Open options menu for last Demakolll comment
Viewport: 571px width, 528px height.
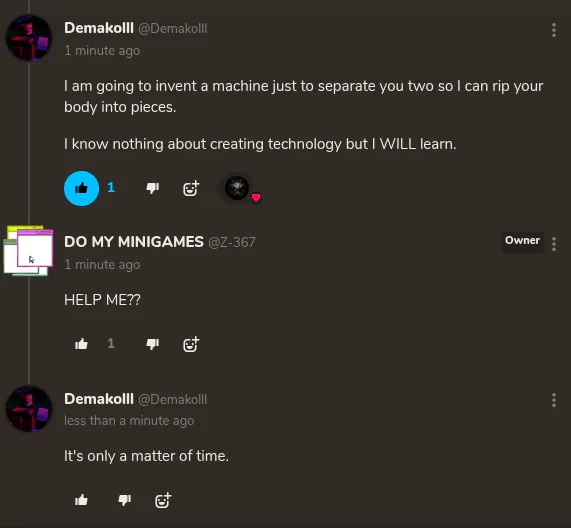(x=554, y=400)
